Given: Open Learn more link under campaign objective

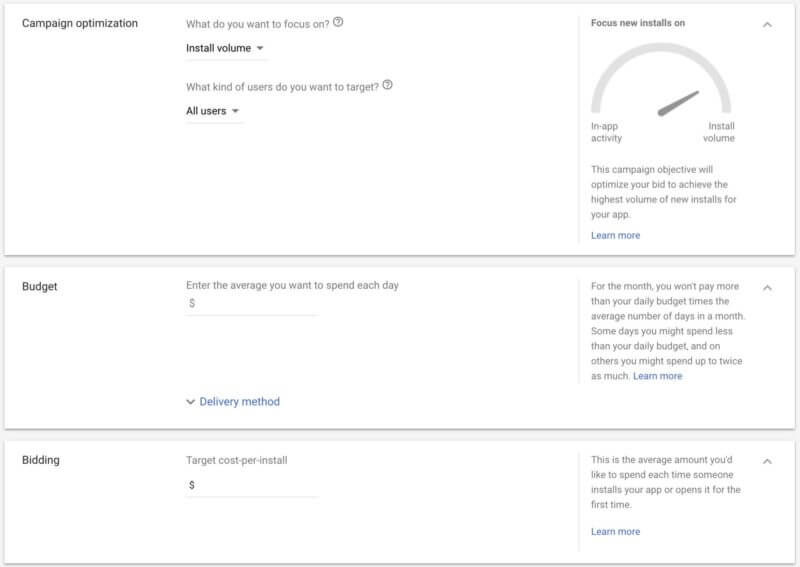Looking at the screenshot, I should click(x=615, y=235).
